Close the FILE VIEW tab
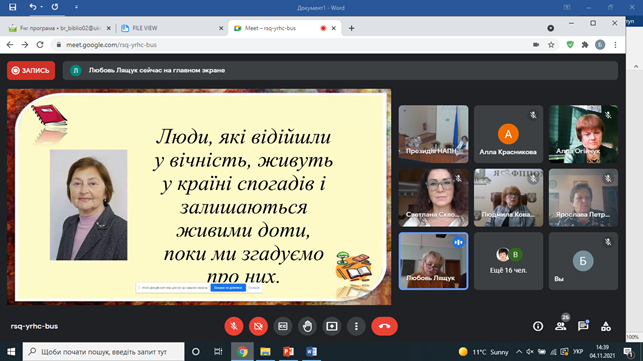 coord(221,28)
